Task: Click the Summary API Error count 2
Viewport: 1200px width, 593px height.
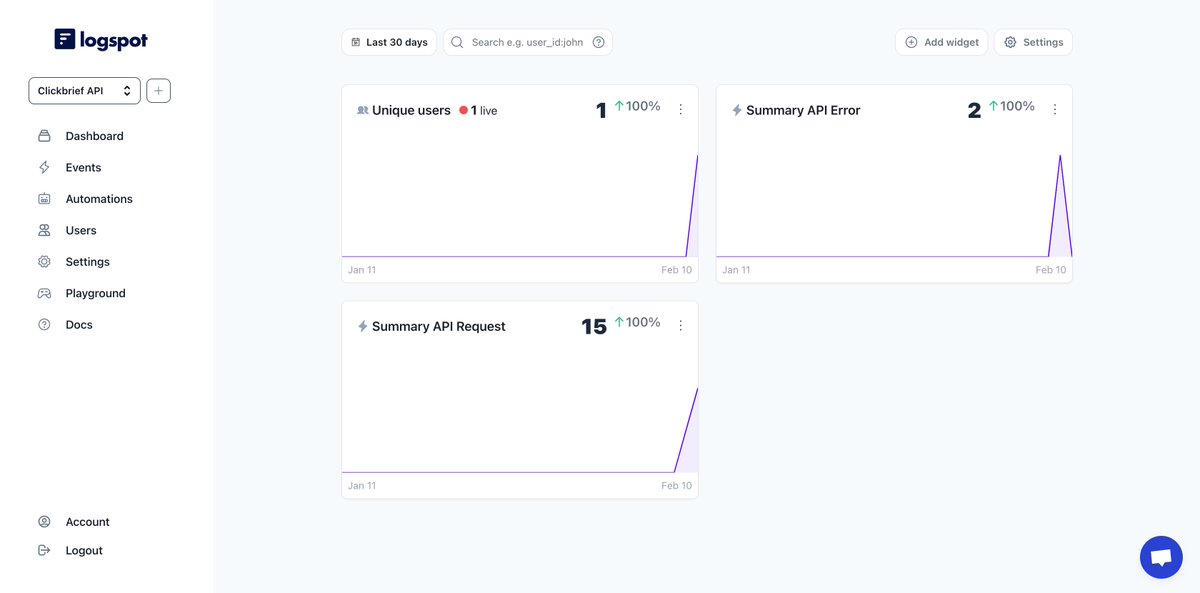Action: [x=974, y=110]
